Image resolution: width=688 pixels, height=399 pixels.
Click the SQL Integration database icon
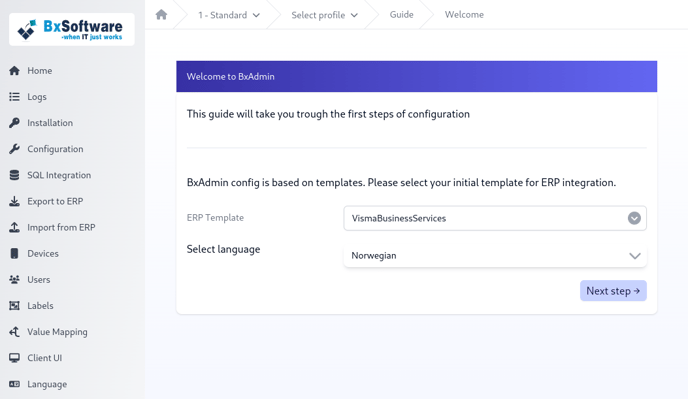point(14,175)
